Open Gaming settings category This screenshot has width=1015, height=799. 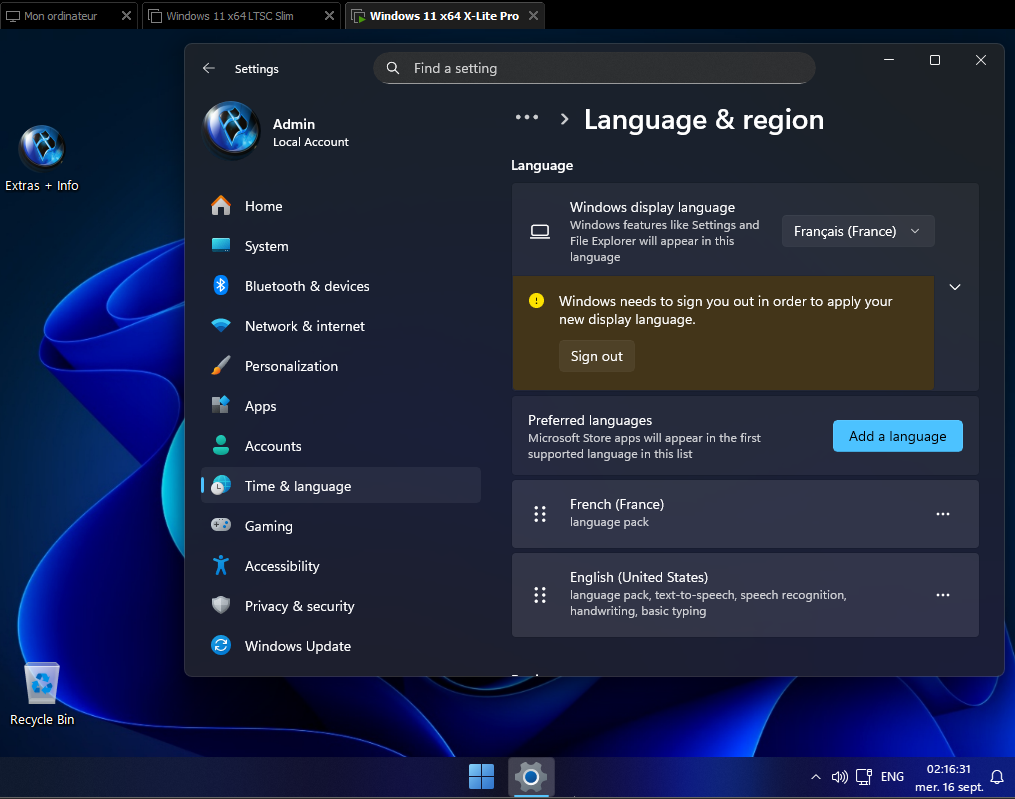click(341, 526)
